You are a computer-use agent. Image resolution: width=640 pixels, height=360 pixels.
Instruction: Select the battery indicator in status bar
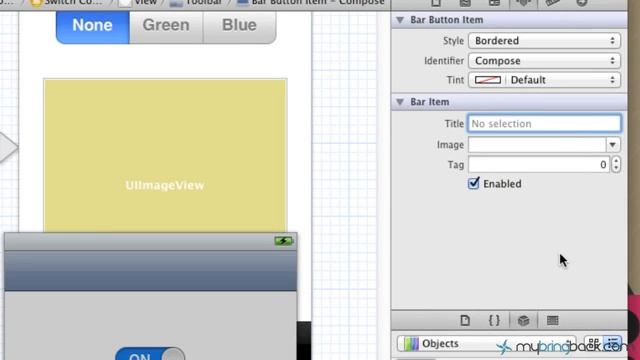point(283,241)
